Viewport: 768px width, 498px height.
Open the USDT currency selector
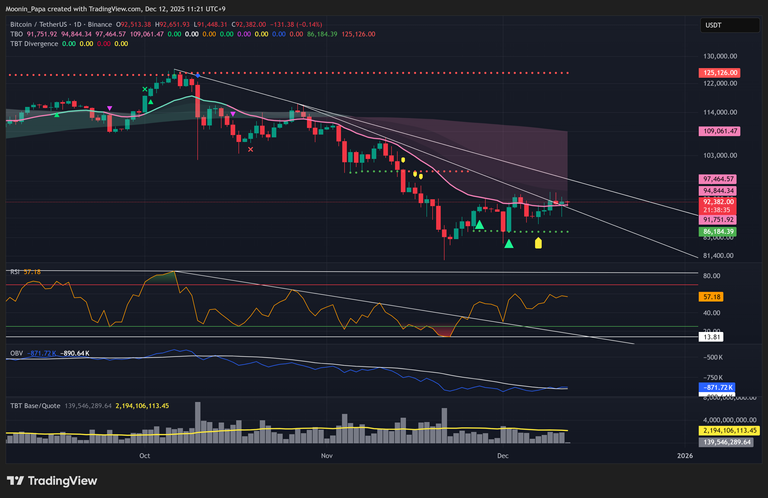(713, 25)
